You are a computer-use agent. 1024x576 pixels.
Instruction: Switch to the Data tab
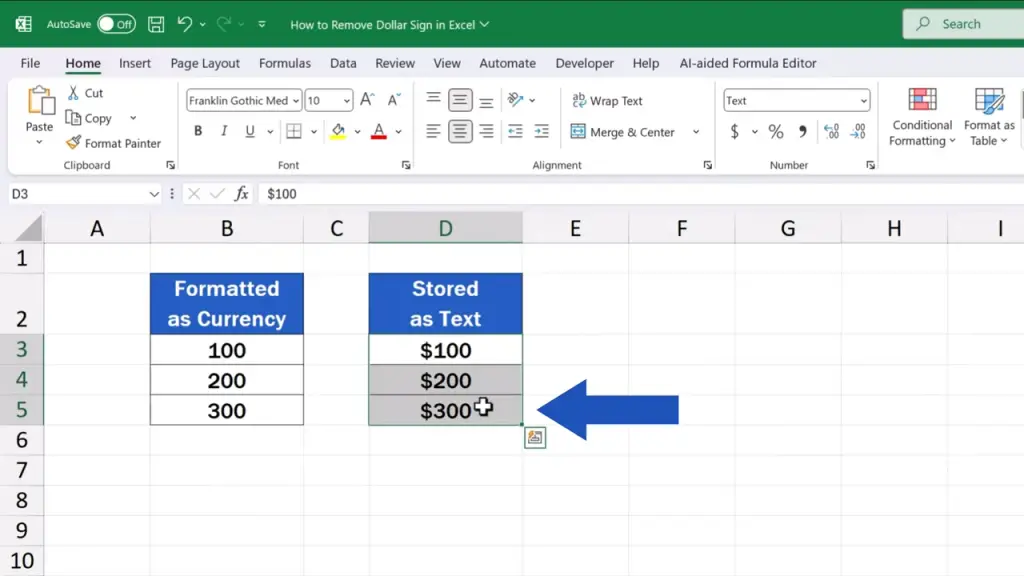[343, 63]
